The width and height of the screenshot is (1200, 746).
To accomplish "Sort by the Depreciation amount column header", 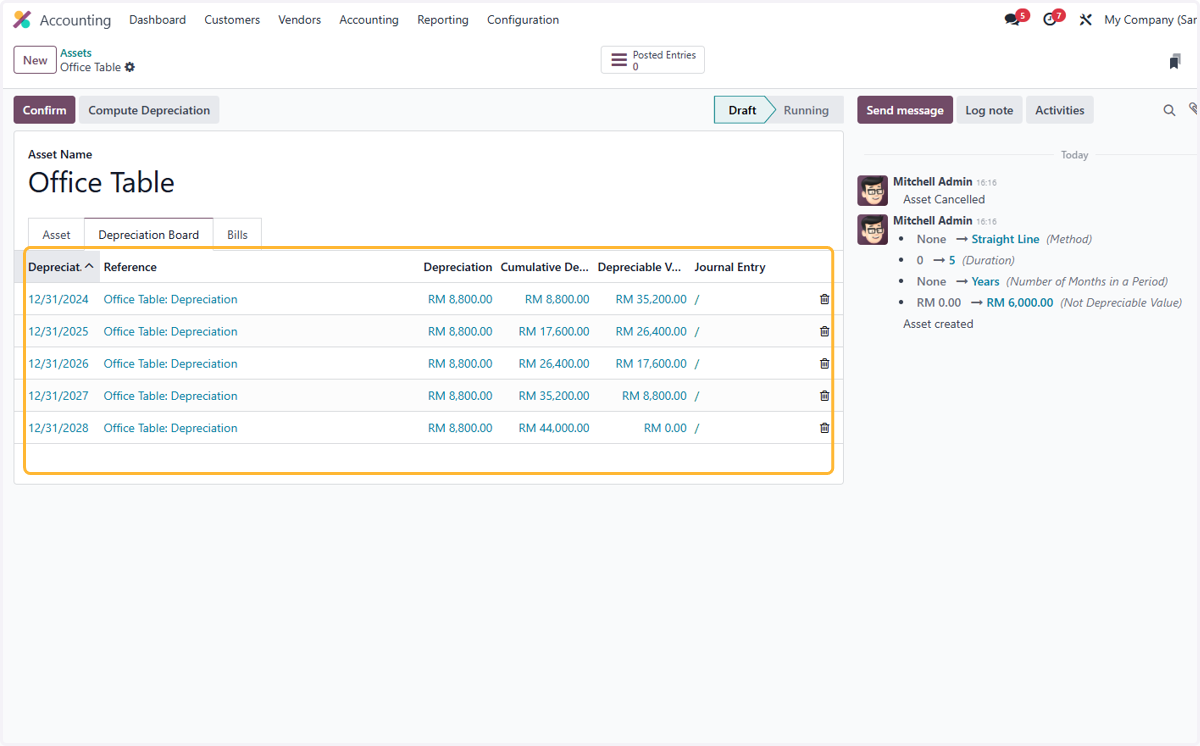I will click(x=458, y=267).
